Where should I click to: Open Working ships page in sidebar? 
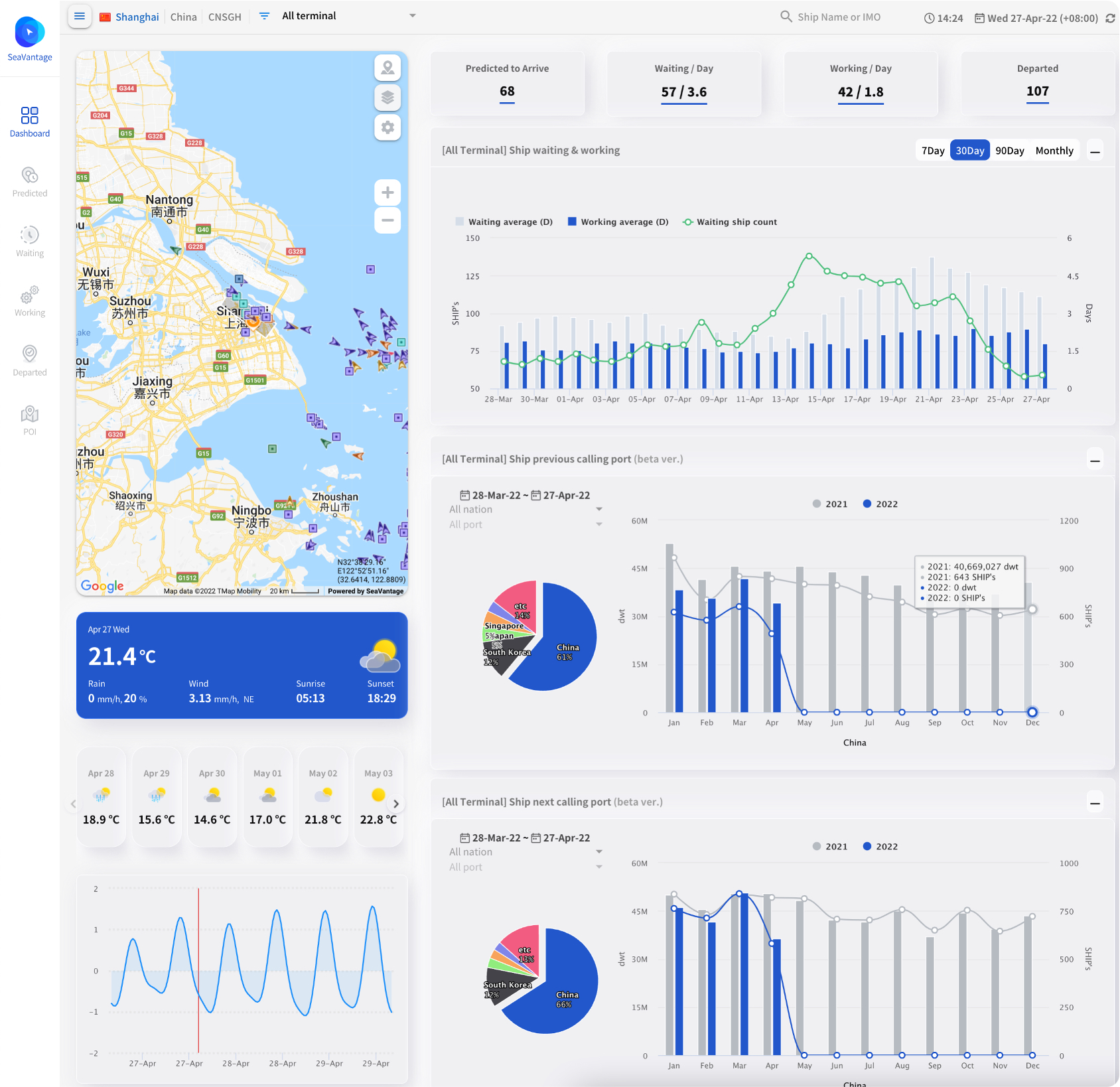click(x=30, y=301)
